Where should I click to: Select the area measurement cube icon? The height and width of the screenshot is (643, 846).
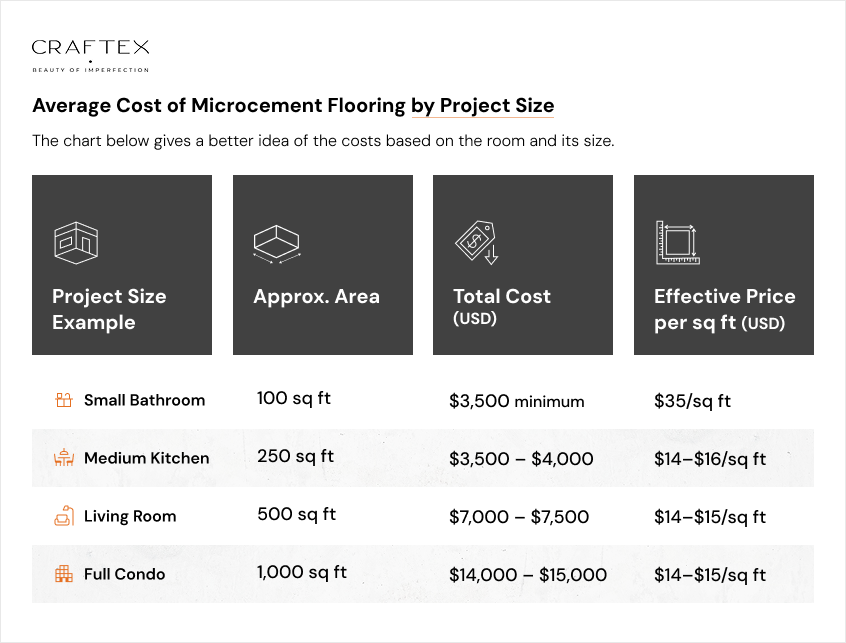(x=277, y=242)
